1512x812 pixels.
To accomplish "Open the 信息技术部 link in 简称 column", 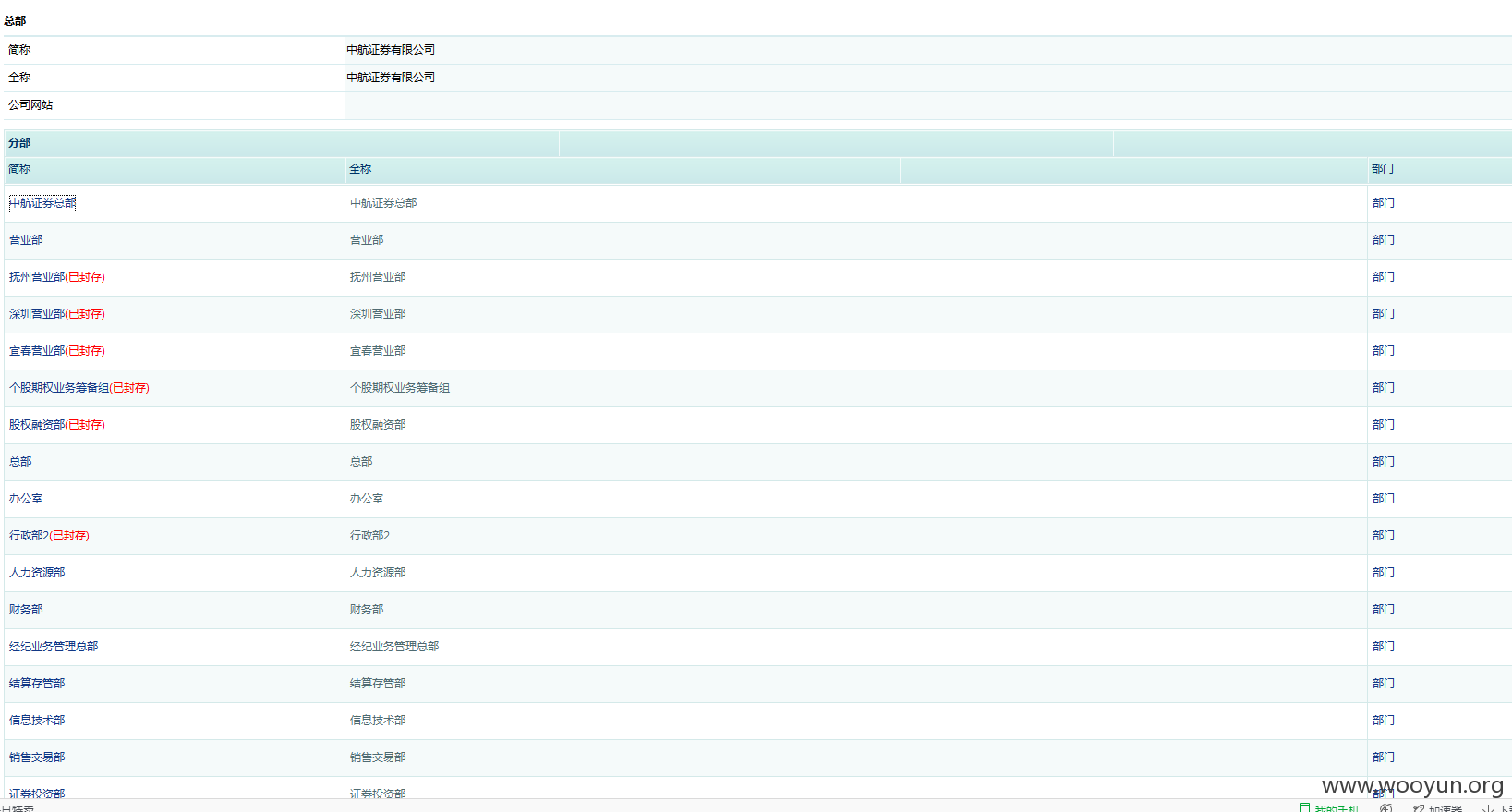I will pyautogui.click(x=37, y=721).
